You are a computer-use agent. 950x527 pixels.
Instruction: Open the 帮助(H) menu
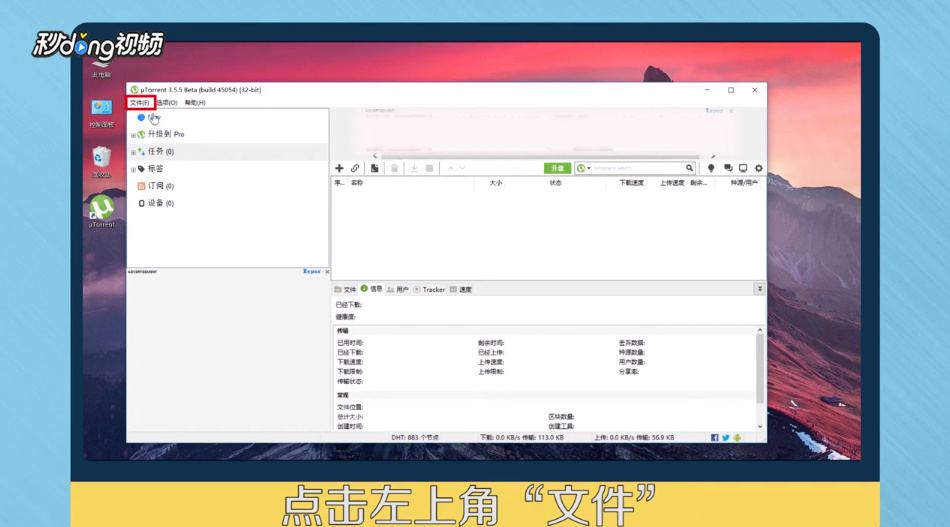tap(195, 102)
